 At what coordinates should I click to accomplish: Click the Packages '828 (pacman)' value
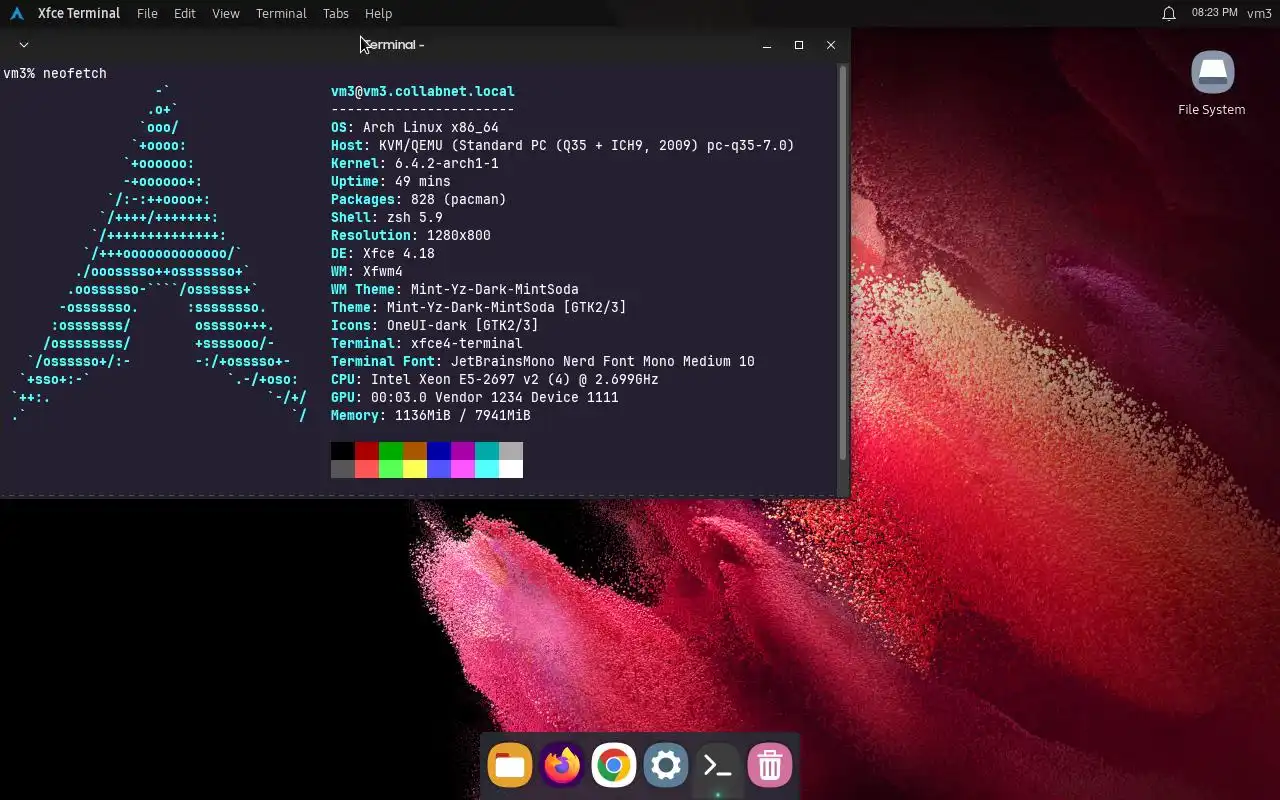(459, 199)
